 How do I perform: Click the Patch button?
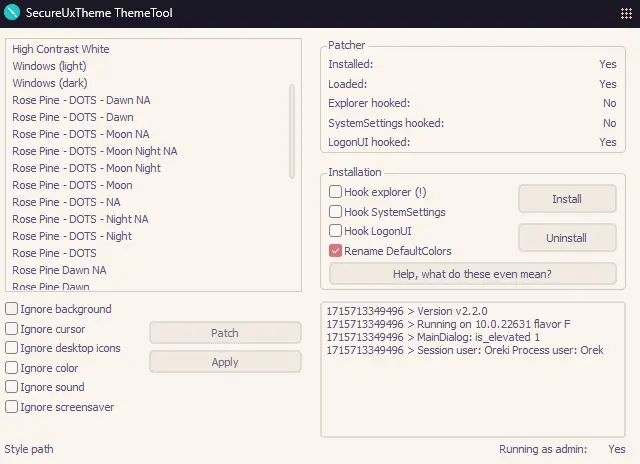point(225,333)
